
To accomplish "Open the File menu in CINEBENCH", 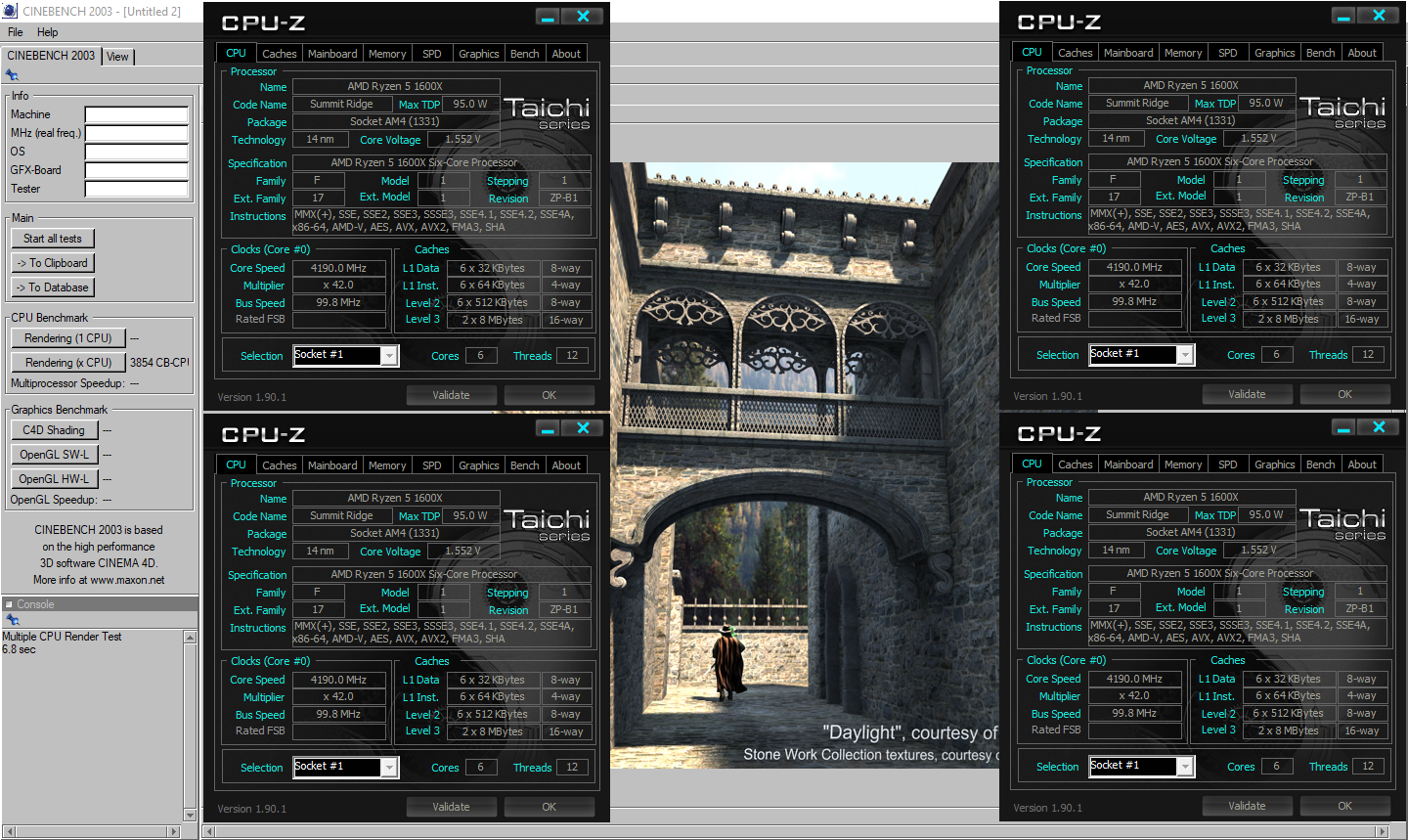I will pyautogui.click(x=15, y=32).
